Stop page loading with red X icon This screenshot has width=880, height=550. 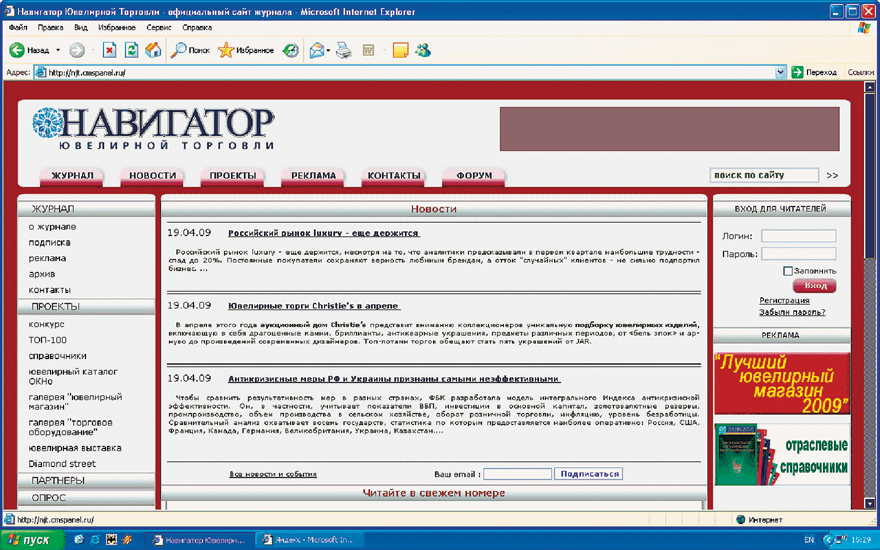pyautogui.click(x=109, y=51)
